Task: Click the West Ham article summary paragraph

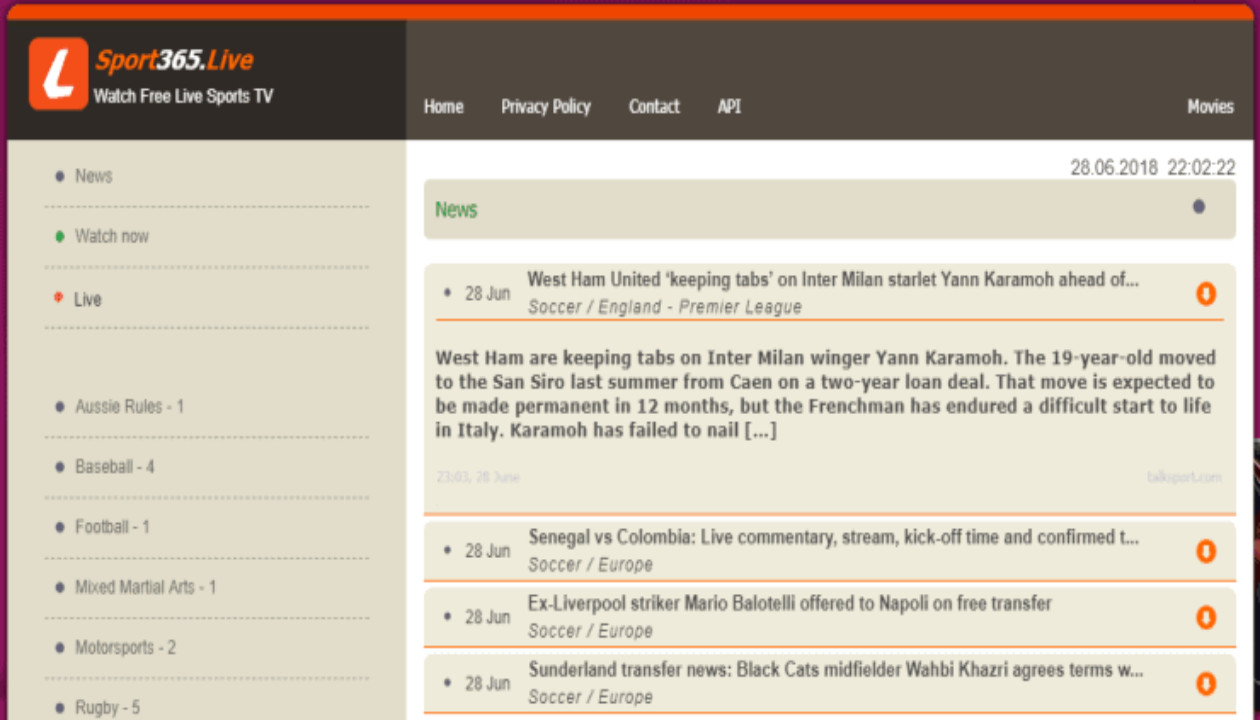Action: 826,394
